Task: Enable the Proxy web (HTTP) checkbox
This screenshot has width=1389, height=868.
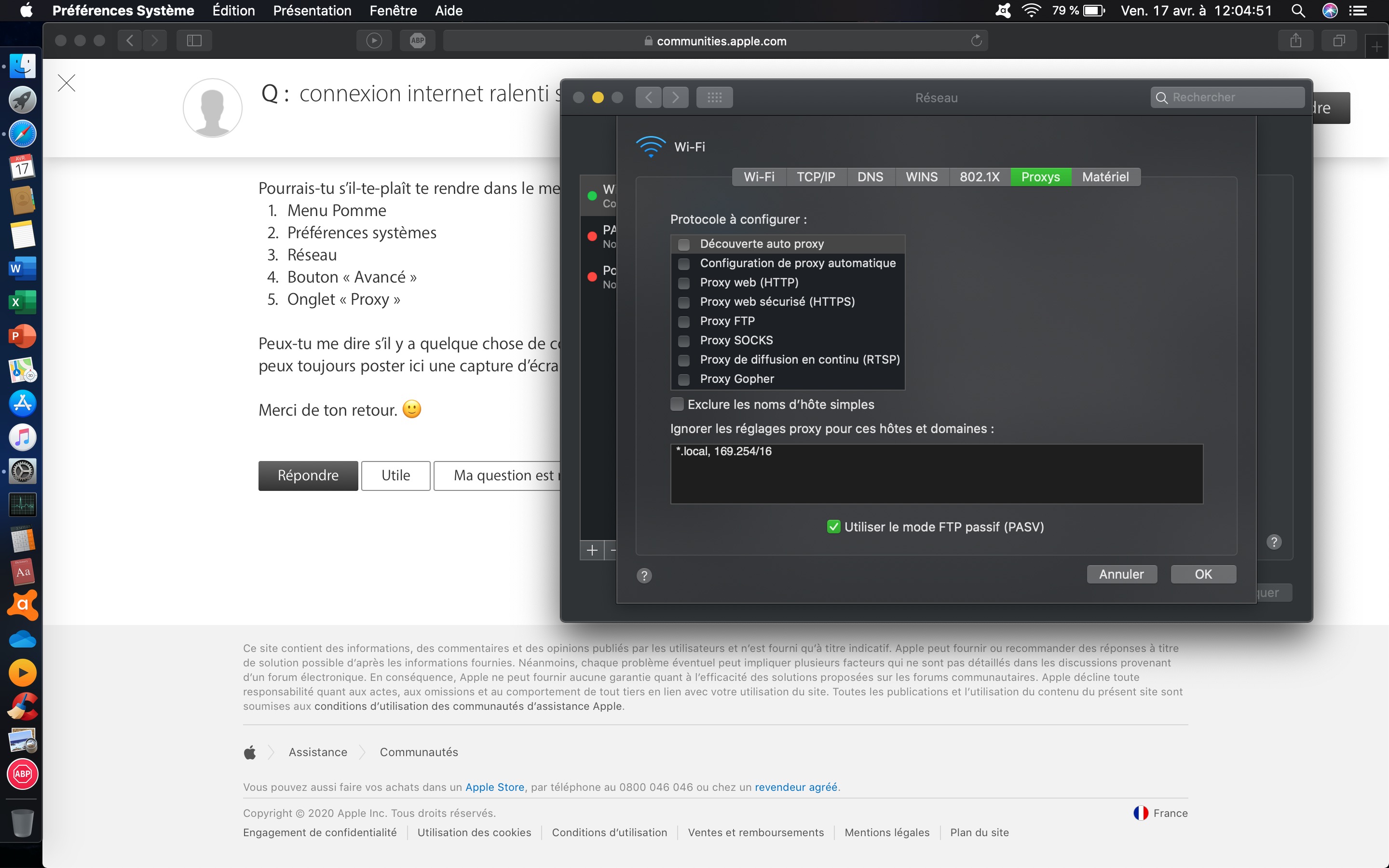Action: coord(683,283)
